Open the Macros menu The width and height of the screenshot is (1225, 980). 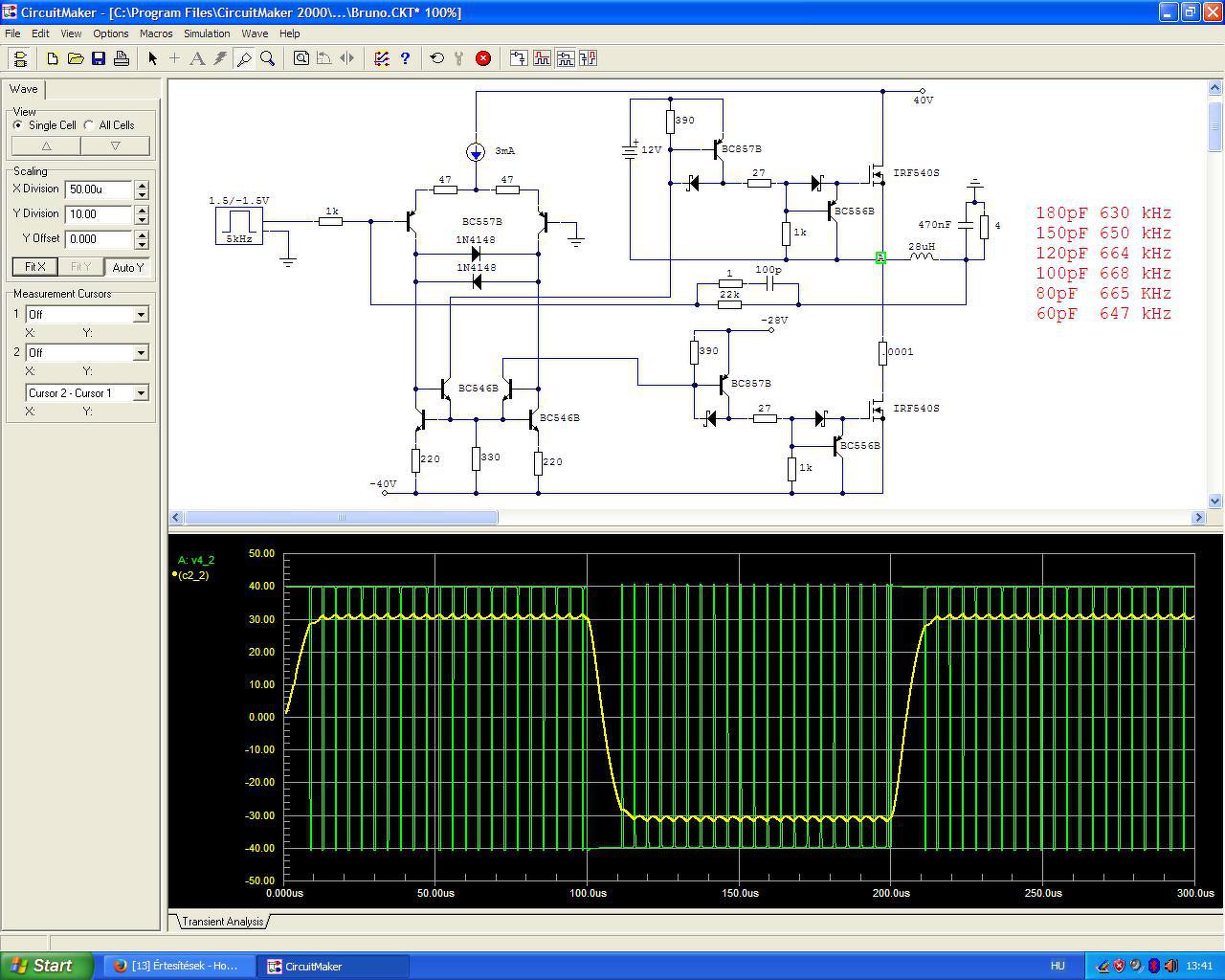point(156,33)
